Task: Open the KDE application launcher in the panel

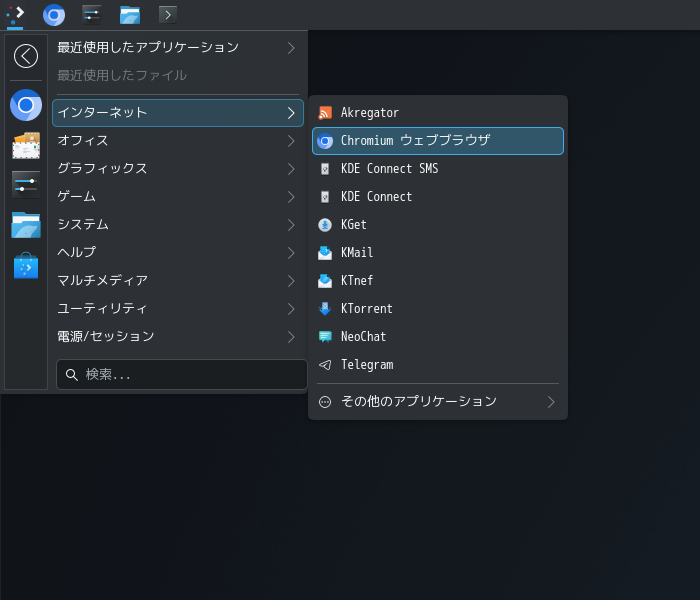Action: pos(15,15)
